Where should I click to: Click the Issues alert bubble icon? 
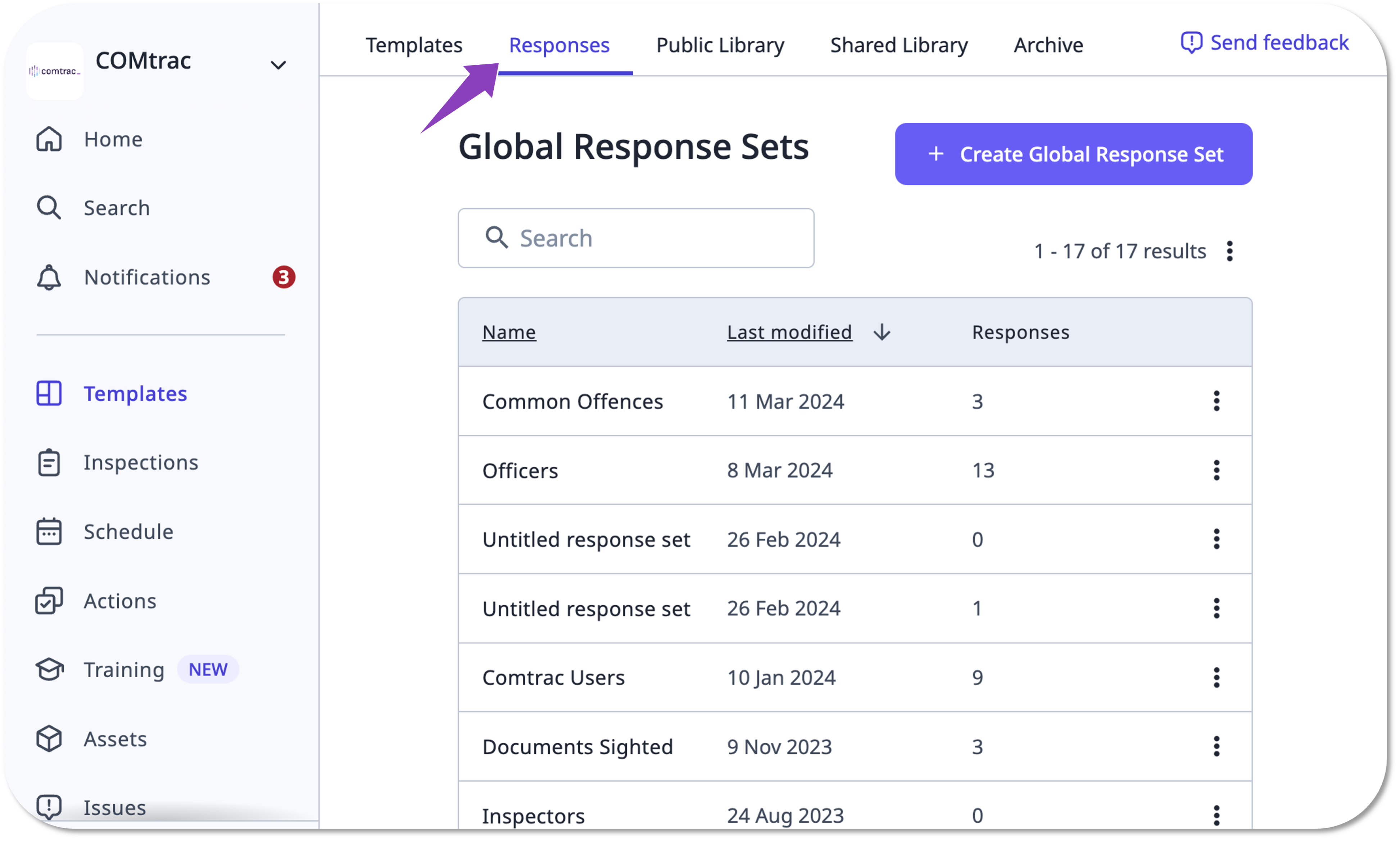coord(49,806)
